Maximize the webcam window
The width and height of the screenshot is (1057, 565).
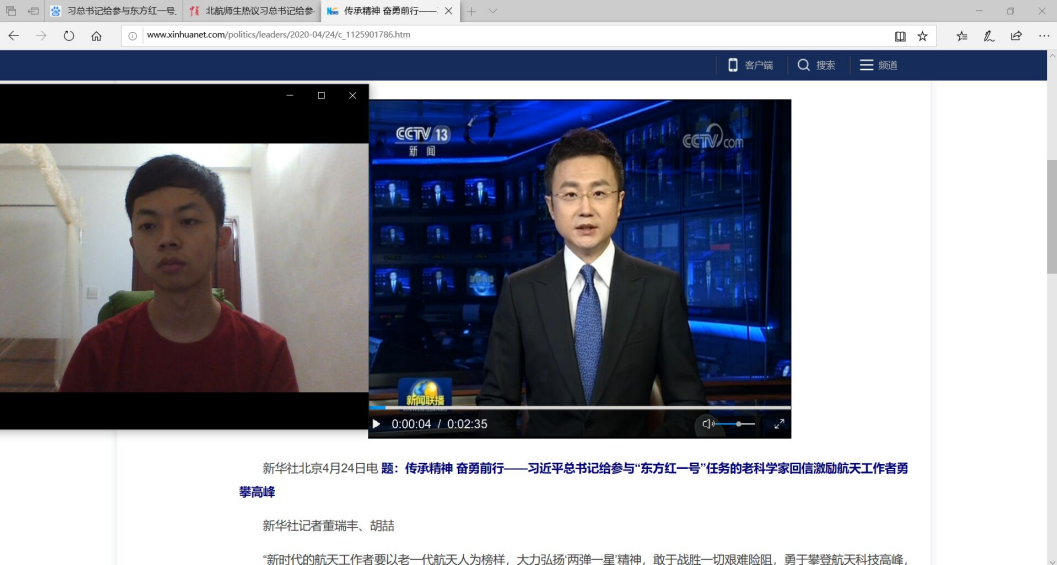coord(322,96)
